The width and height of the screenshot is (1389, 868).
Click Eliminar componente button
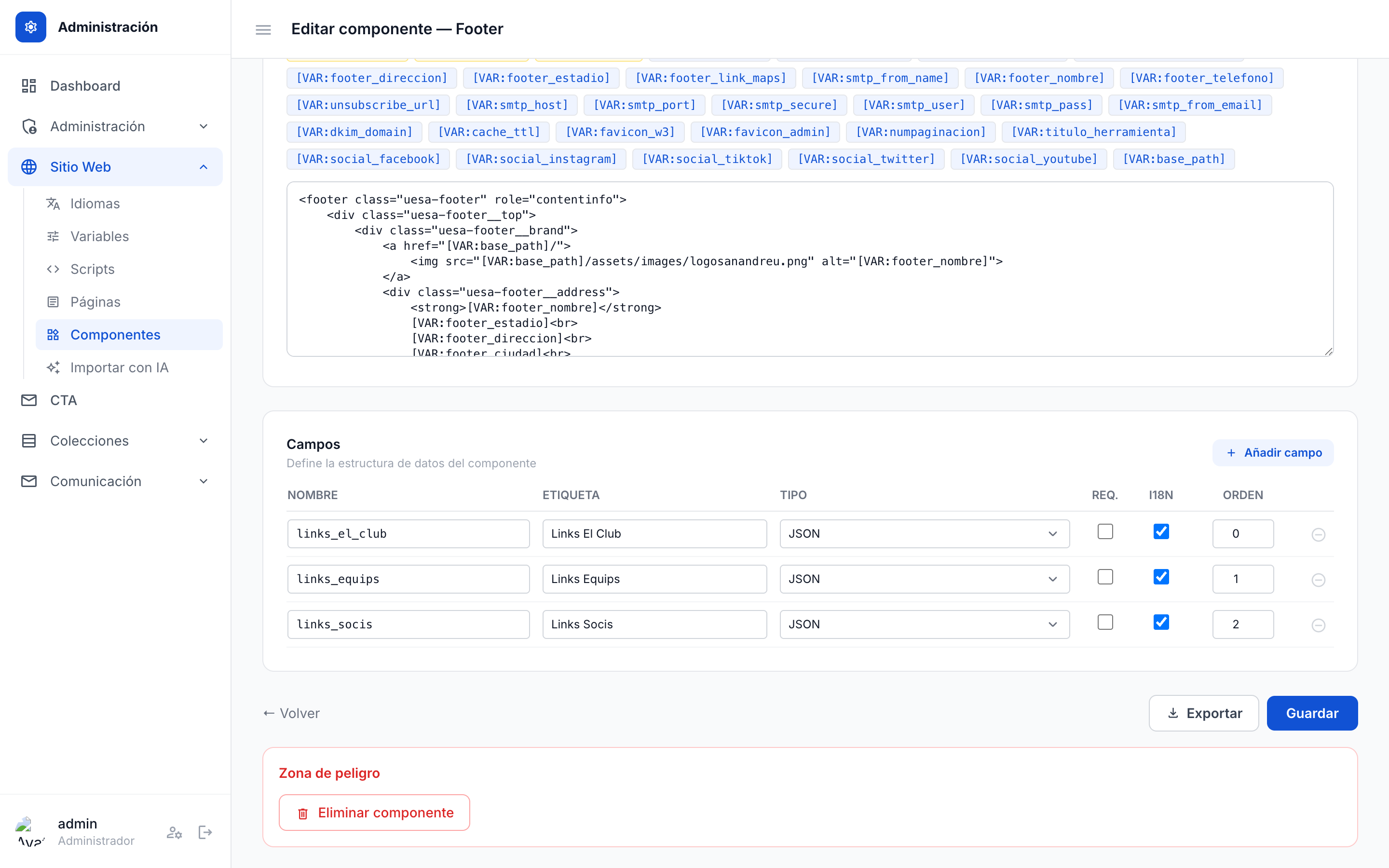(374, 813)
